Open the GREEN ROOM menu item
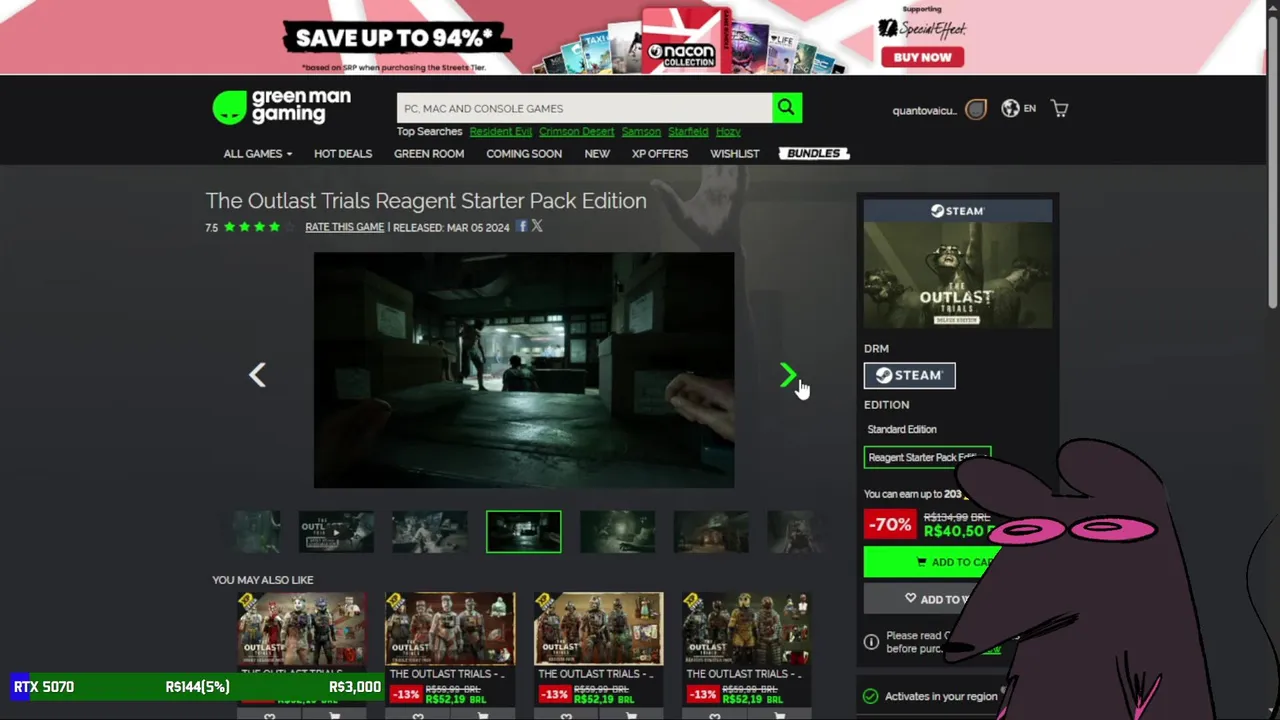The image size is (1280, 720). (x=429, y=154)
